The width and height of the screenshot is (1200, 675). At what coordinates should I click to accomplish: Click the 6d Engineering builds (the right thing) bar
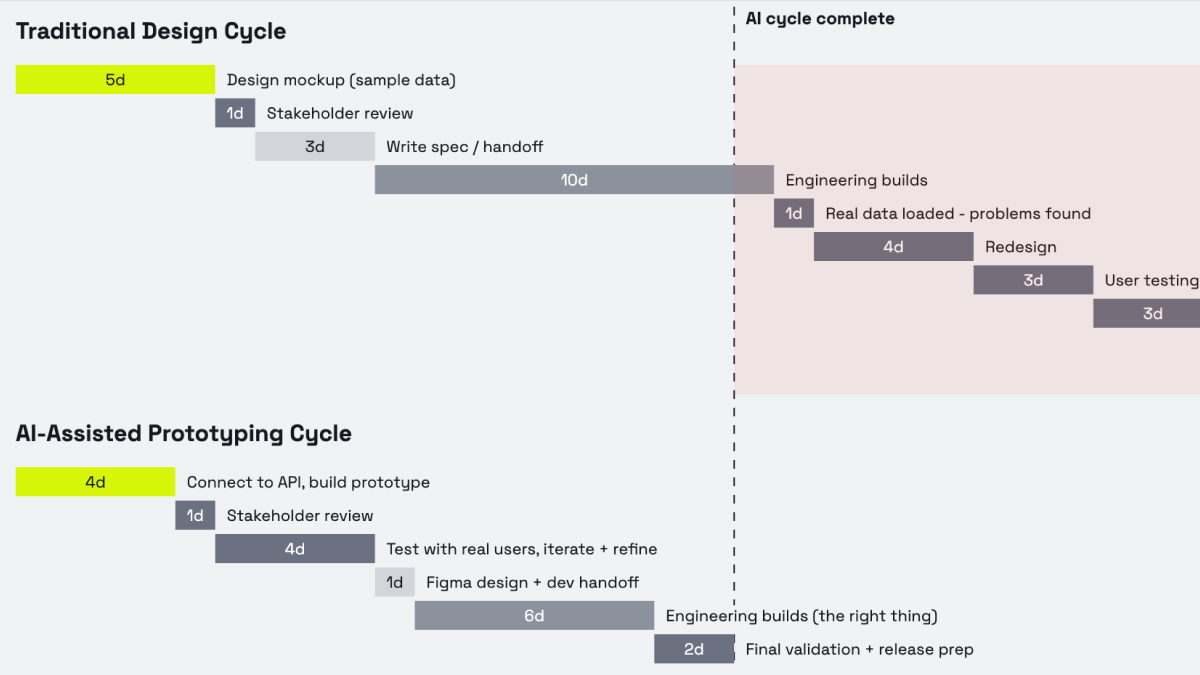(534, 615)
